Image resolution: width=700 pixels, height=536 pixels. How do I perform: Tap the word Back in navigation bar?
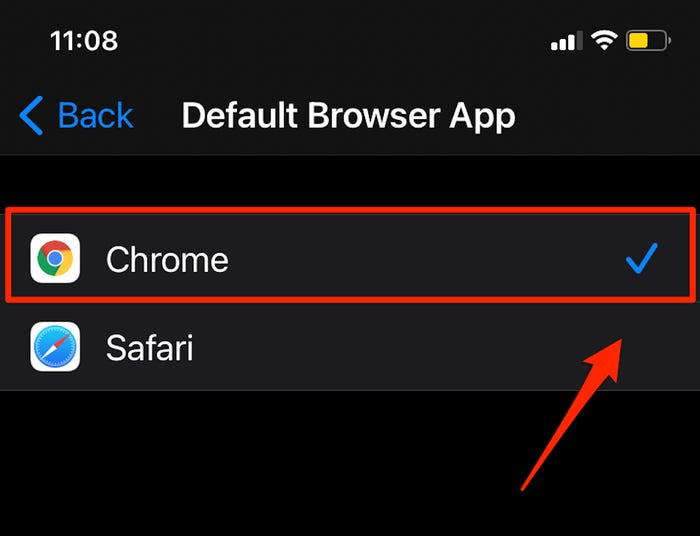[96, 116]
